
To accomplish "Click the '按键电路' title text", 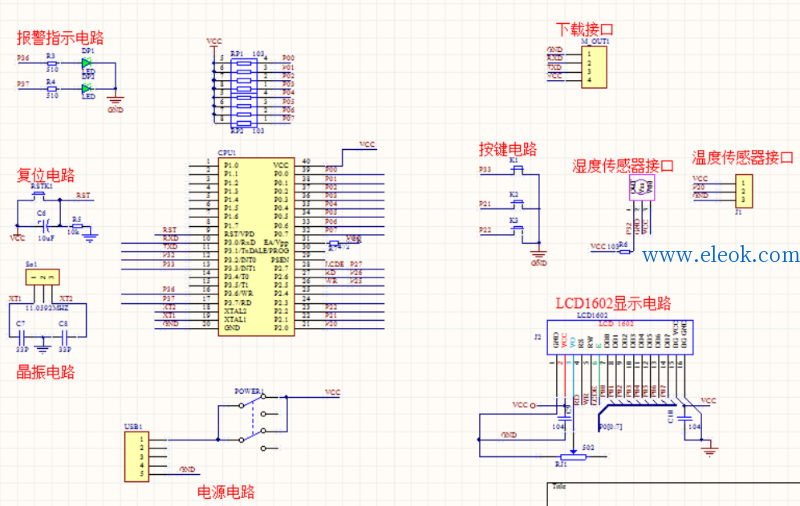I will pos(508,149).
